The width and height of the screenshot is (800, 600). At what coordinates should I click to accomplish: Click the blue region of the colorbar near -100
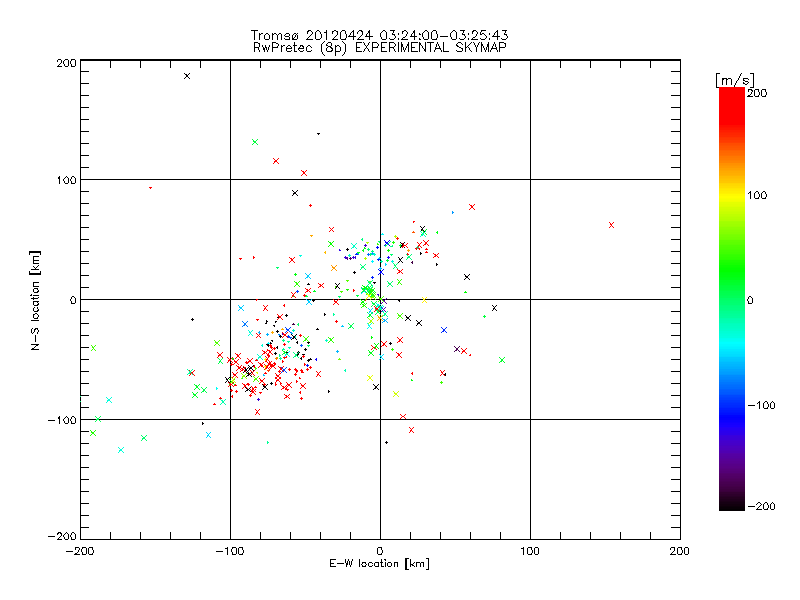732,413
